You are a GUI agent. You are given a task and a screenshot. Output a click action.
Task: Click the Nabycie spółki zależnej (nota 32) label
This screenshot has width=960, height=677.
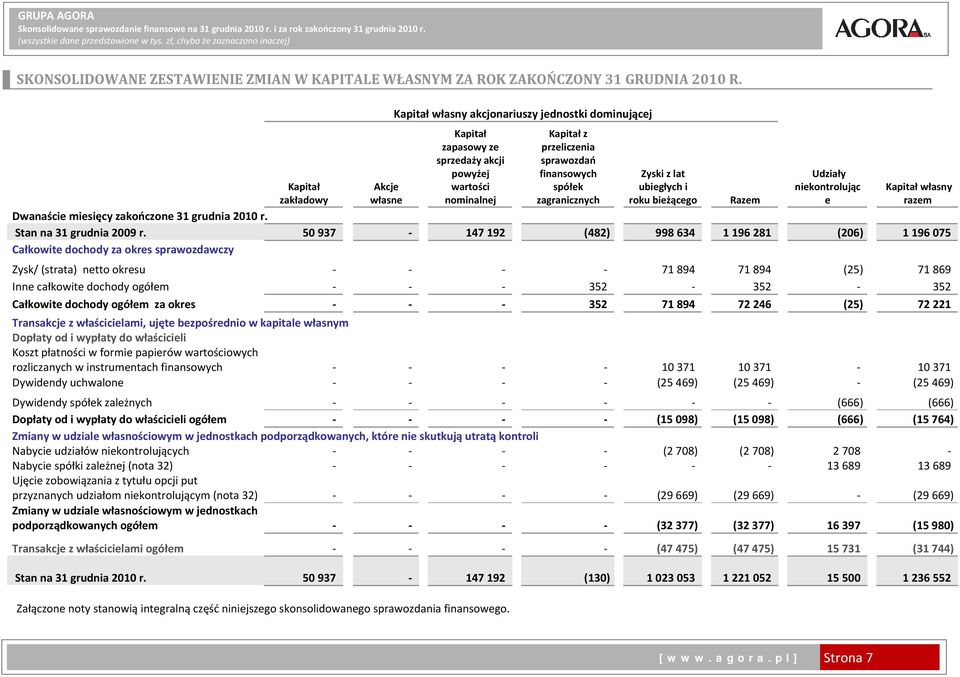[x=92, y=466]
